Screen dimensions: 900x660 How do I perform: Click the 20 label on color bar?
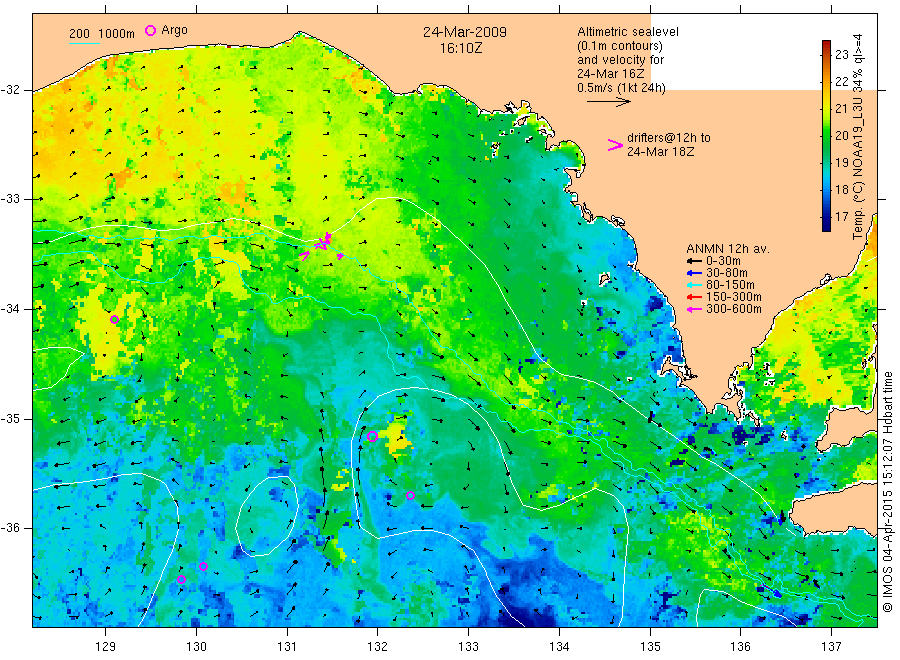click(841, 135)
